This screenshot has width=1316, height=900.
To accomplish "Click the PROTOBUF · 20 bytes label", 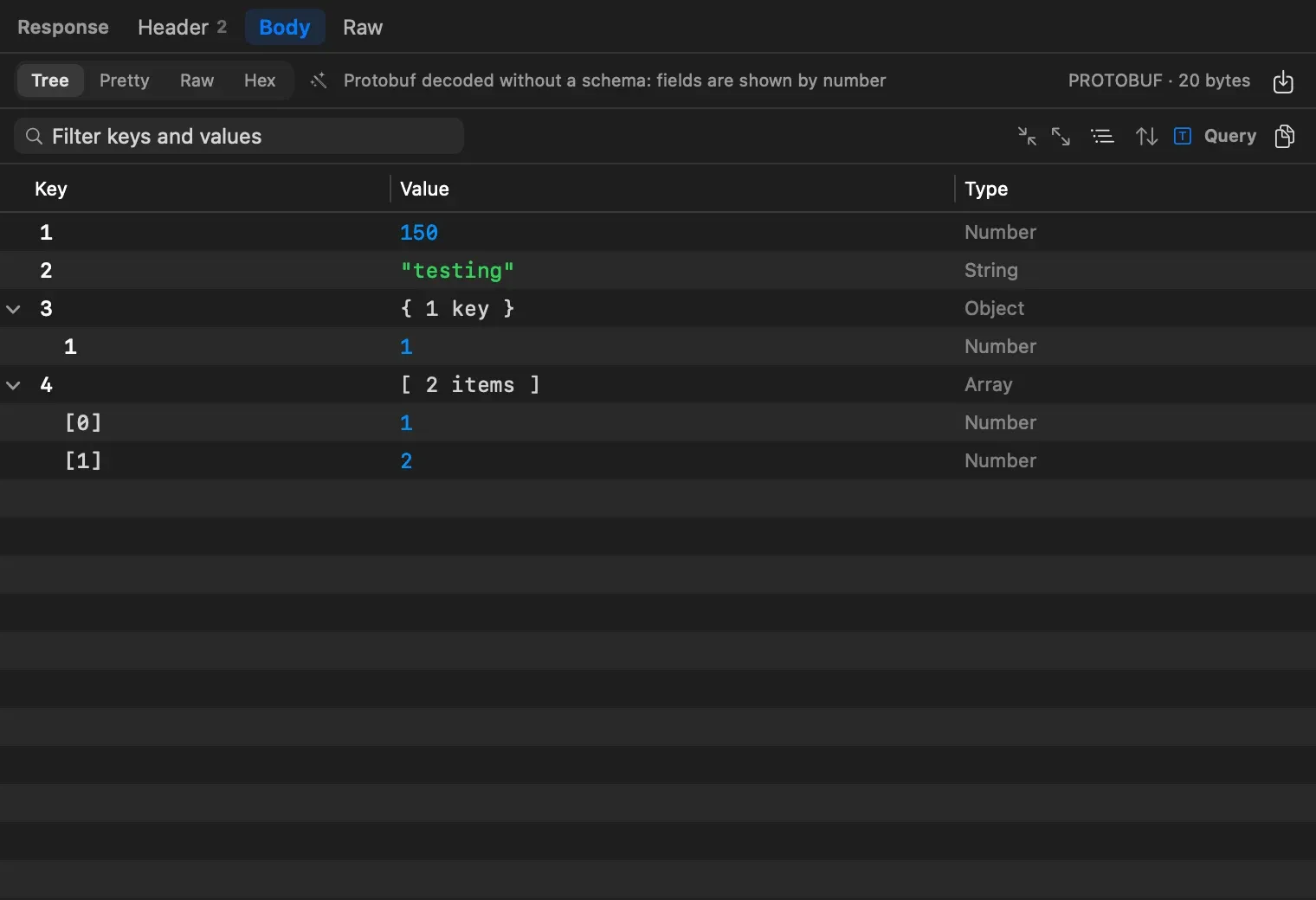I will [x=1159, y=80].
